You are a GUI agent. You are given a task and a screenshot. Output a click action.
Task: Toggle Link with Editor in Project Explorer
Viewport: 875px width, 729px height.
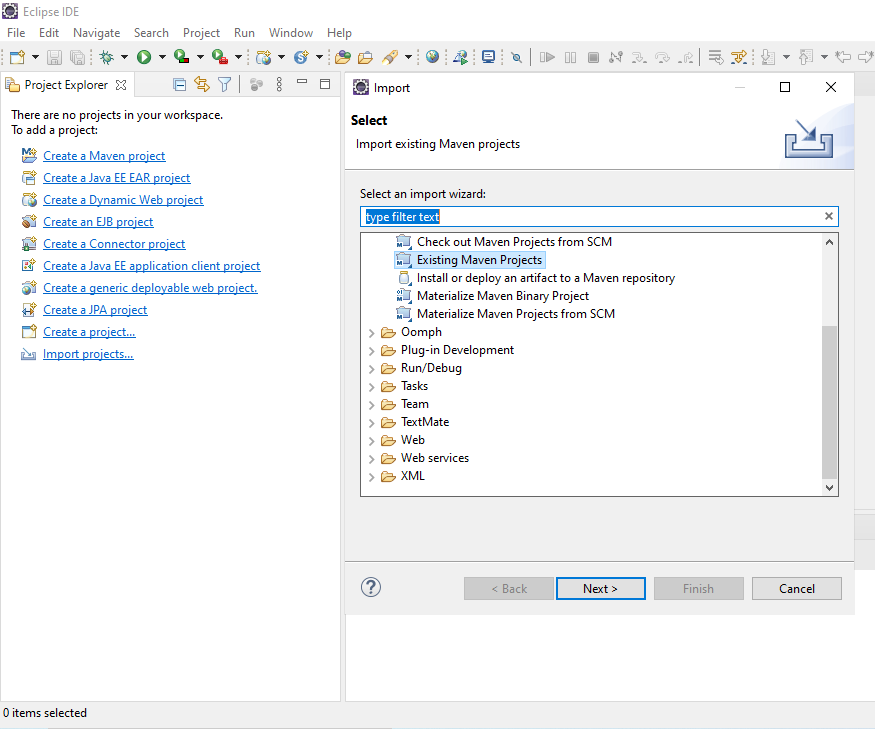point(202,84)
